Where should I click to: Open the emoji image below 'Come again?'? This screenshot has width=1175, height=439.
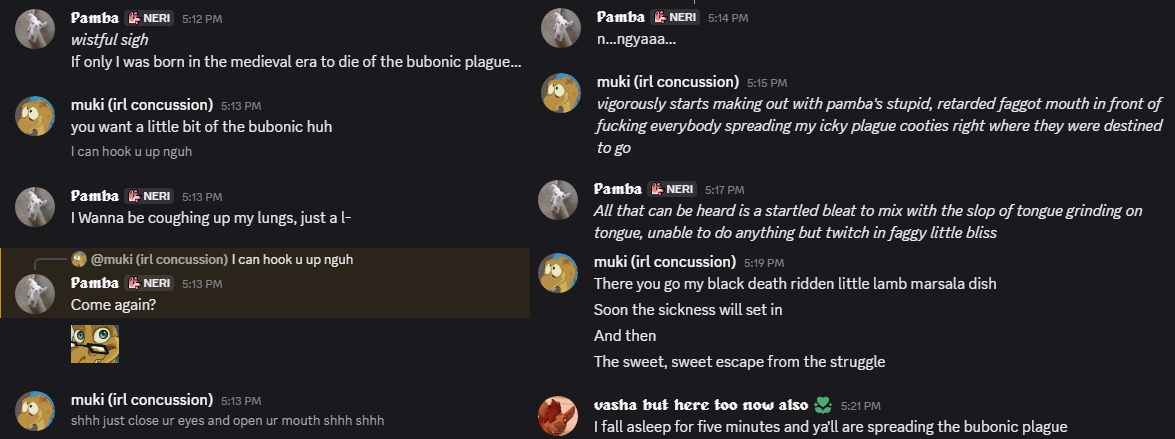point(95,343)
